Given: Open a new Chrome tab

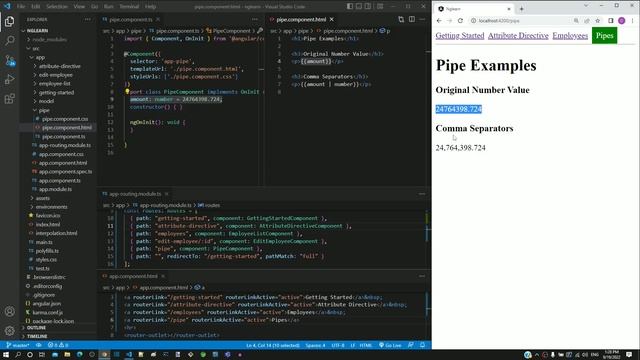Looking at the screenshot, I should click(521, 9).
